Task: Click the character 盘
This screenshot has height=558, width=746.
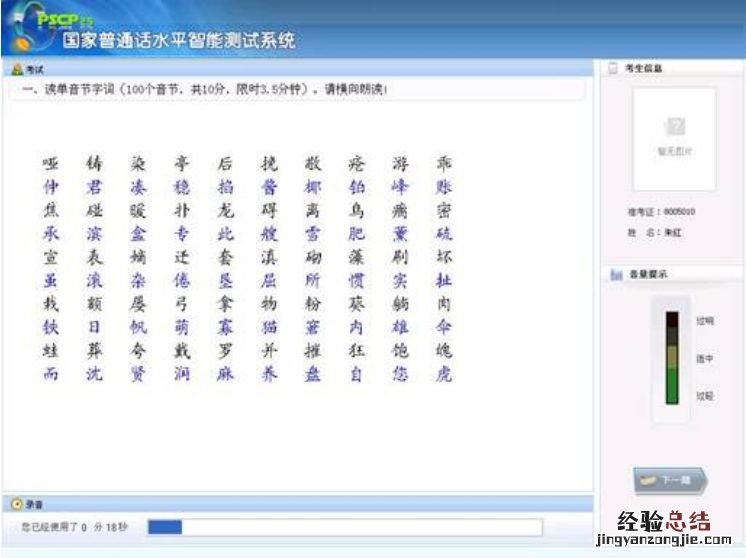Action: (x=313, y=373)
